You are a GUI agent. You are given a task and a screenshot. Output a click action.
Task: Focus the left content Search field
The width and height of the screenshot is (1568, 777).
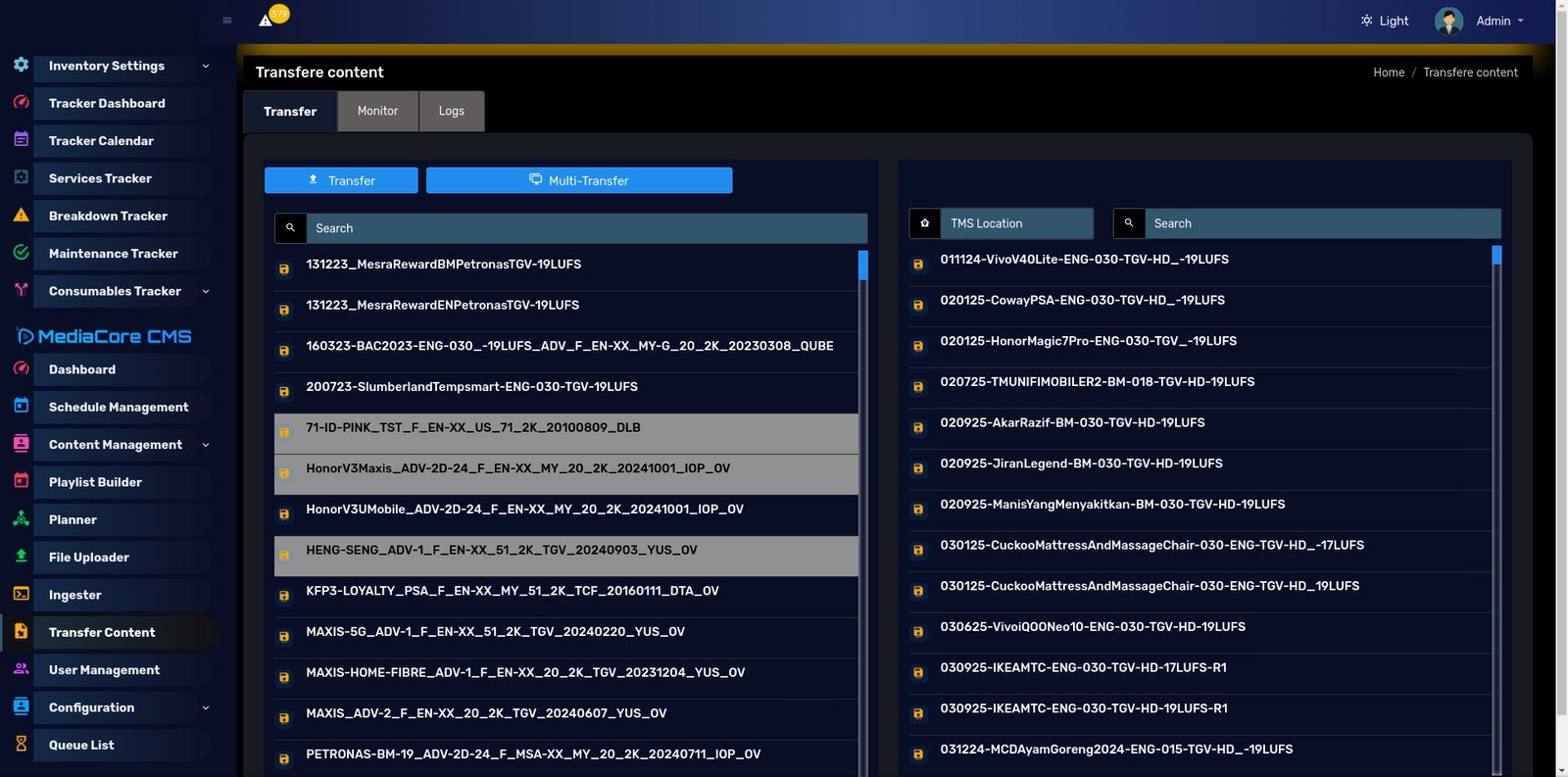[586, 228]
